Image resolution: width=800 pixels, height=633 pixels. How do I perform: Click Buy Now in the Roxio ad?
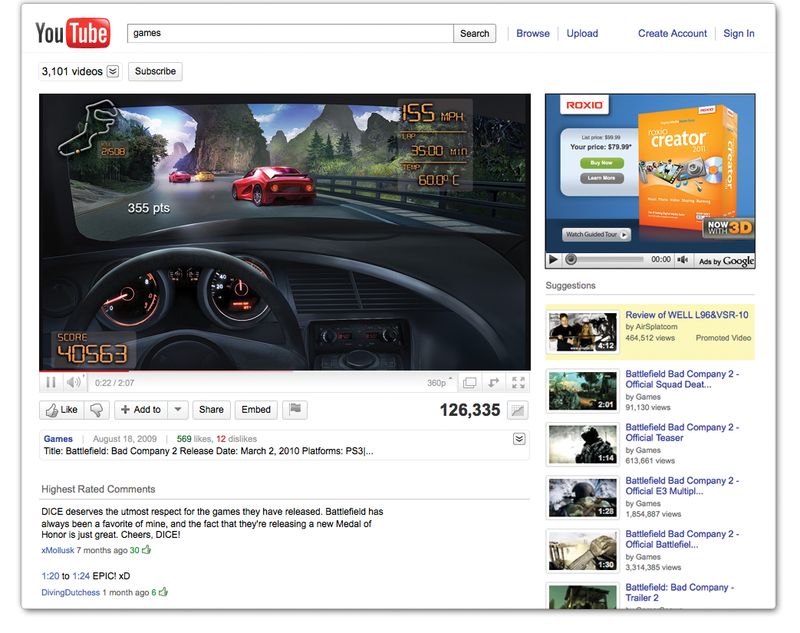(602, 163)
